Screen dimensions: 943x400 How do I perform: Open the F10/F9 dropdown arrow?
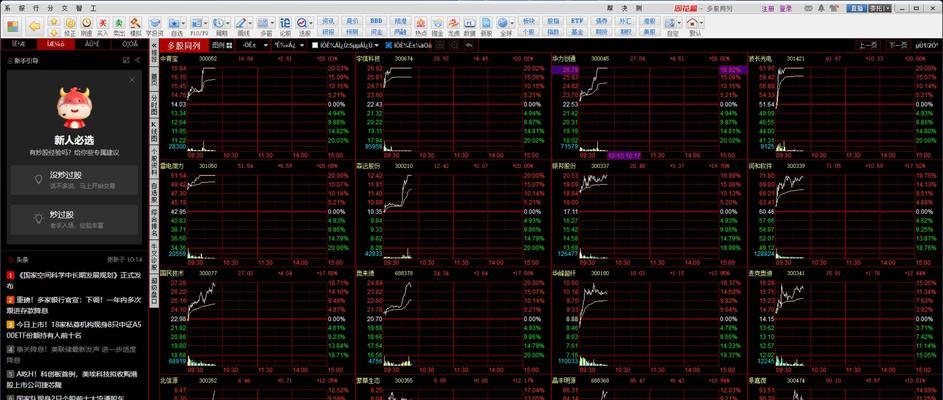tap(207, 22)
